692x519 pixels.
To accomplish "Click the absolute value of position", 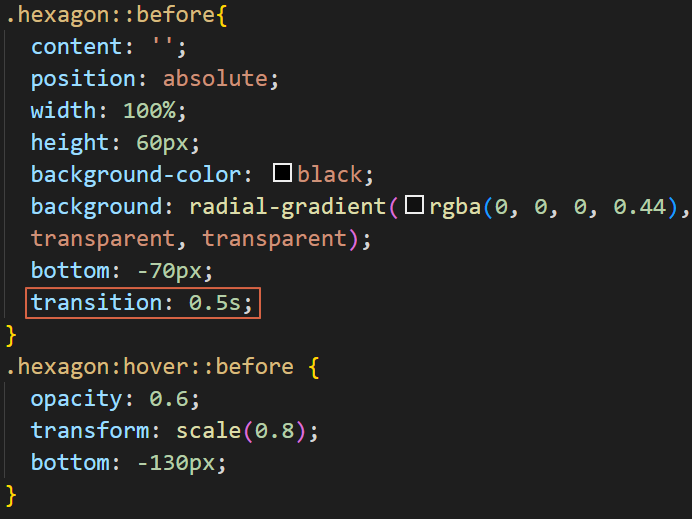I will (x=215, y=78).
